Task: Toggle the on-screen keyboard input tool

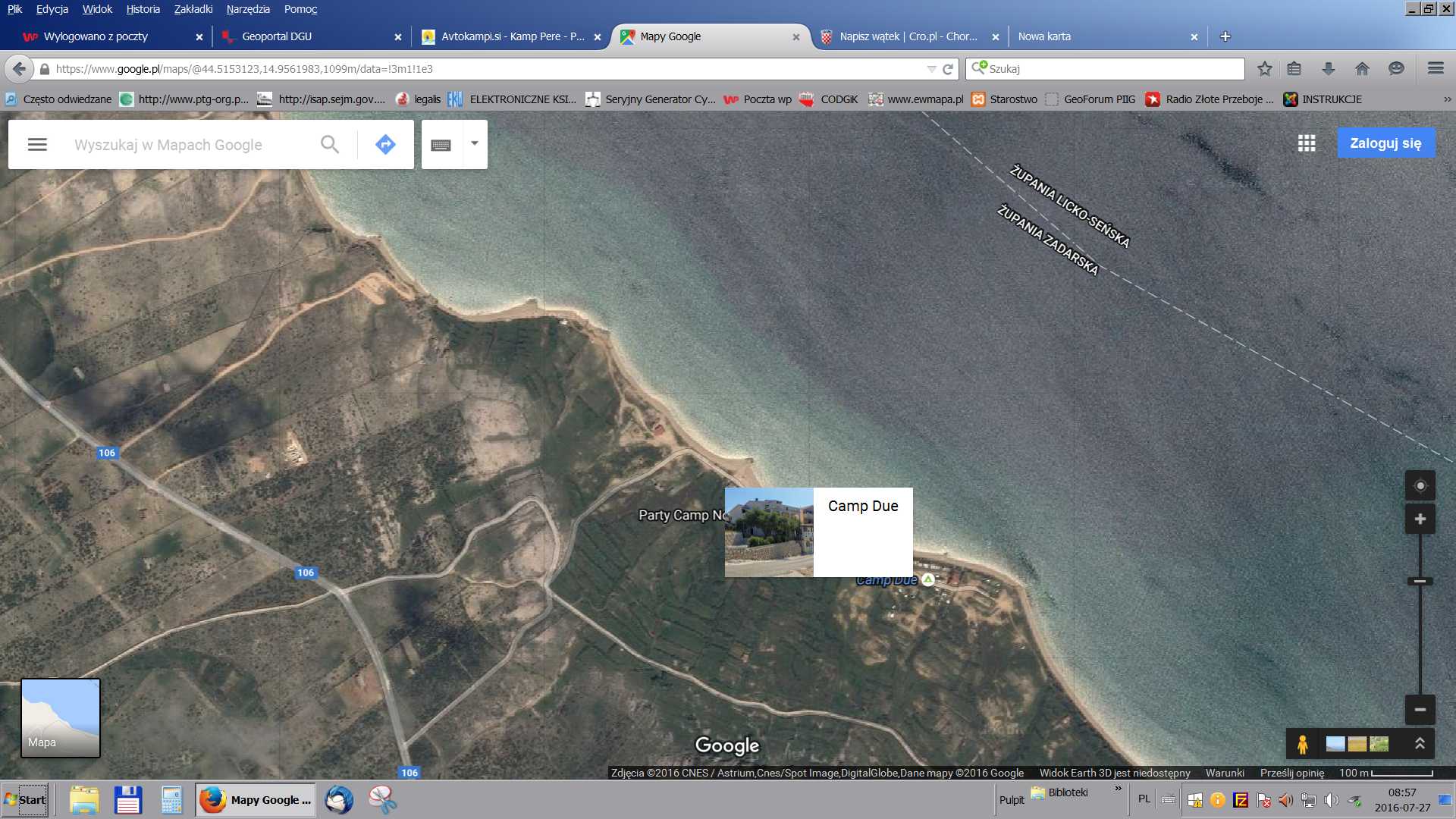Action: coord(441,144)
